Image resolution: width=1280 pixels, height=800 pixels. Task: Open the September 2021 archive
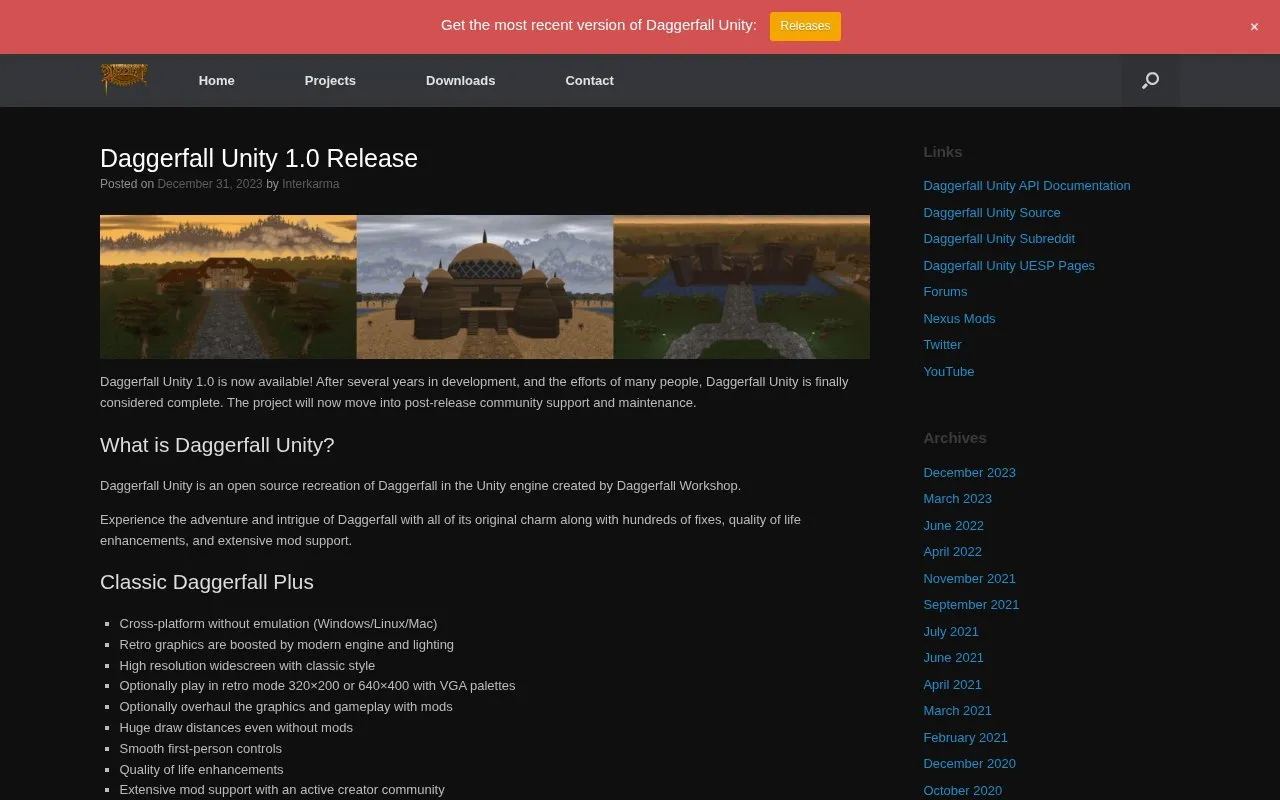click(x=971, y=604)
